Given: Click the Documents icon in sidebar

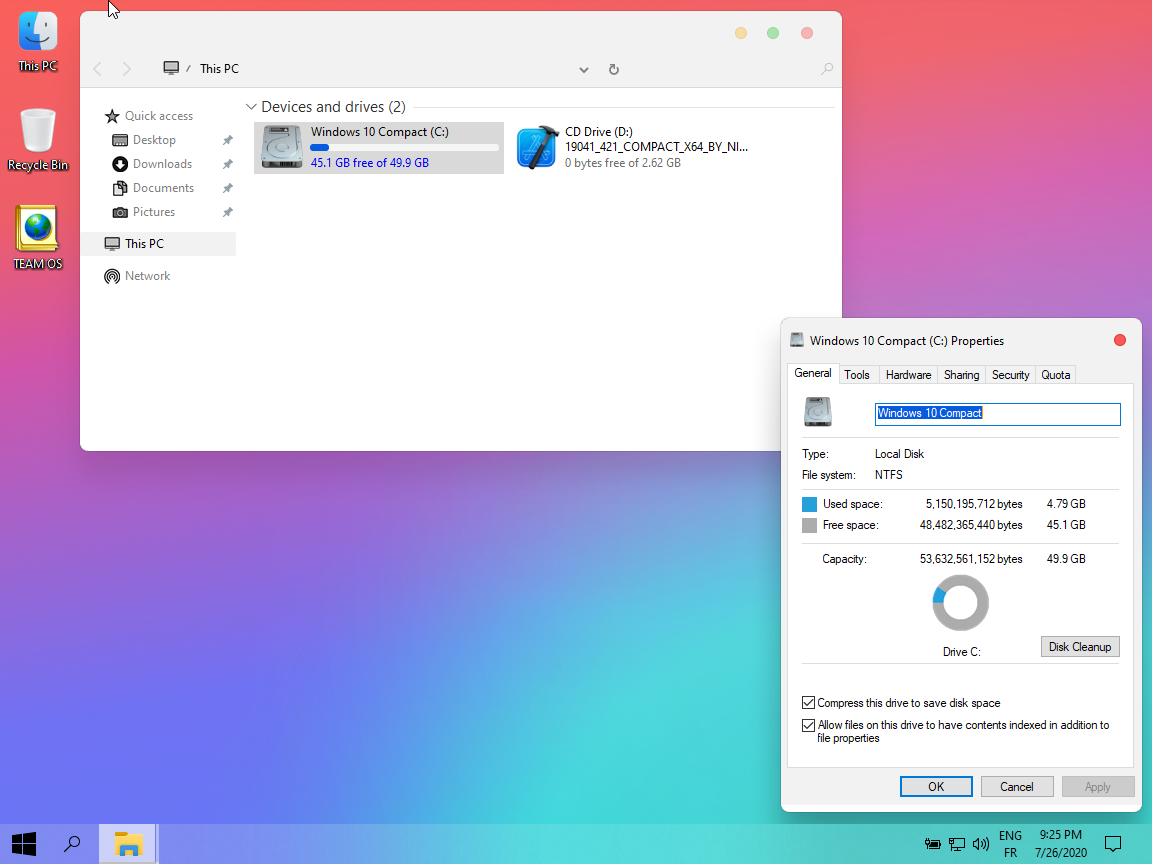Looking at the screenshot, I should coord(120,189).
